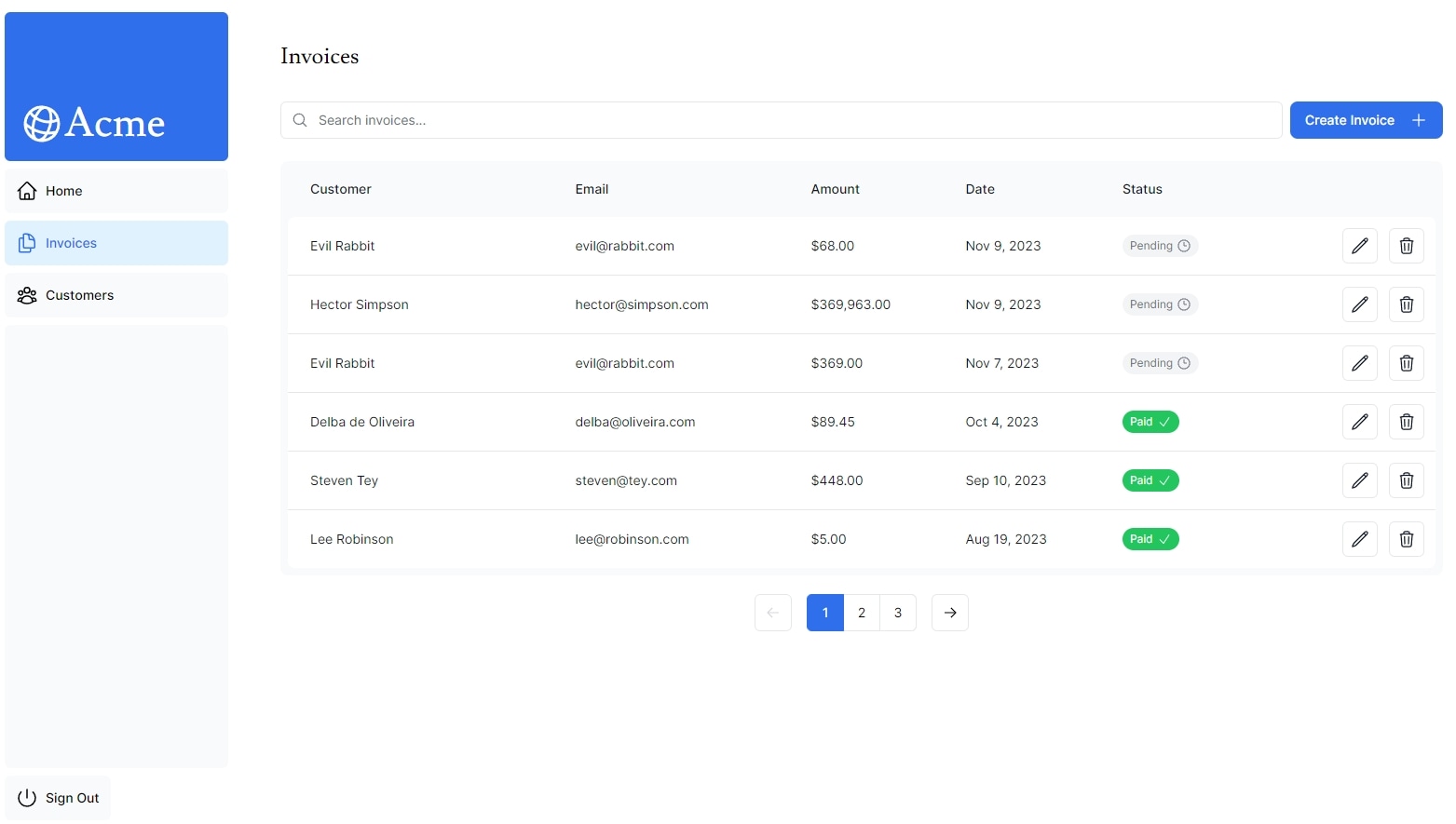
Task: Edit Lee Robinson's invoice
Action: 1360,539
